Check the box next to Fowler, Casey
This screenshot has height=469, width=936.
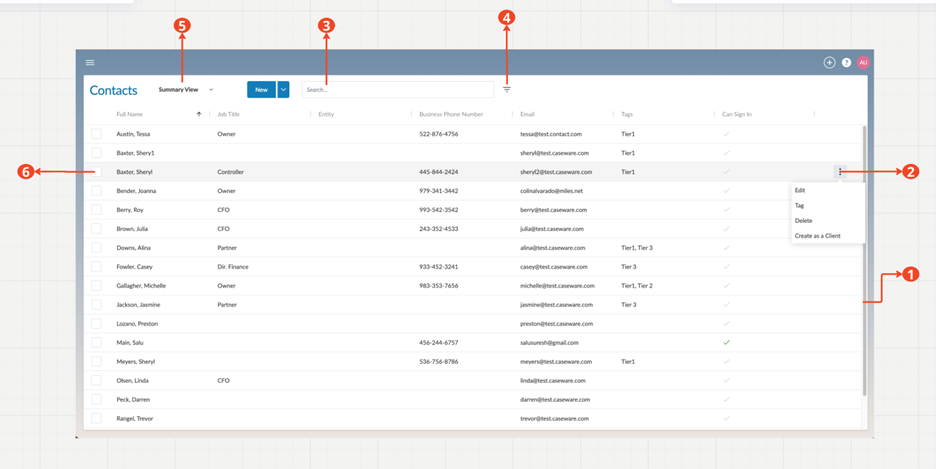point(96,267)
